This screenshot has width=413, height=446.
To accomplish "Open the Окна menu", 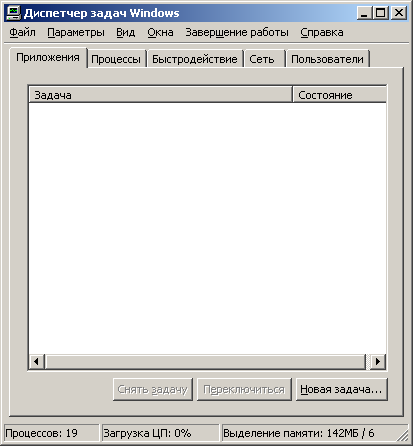I will coord(160,32).
